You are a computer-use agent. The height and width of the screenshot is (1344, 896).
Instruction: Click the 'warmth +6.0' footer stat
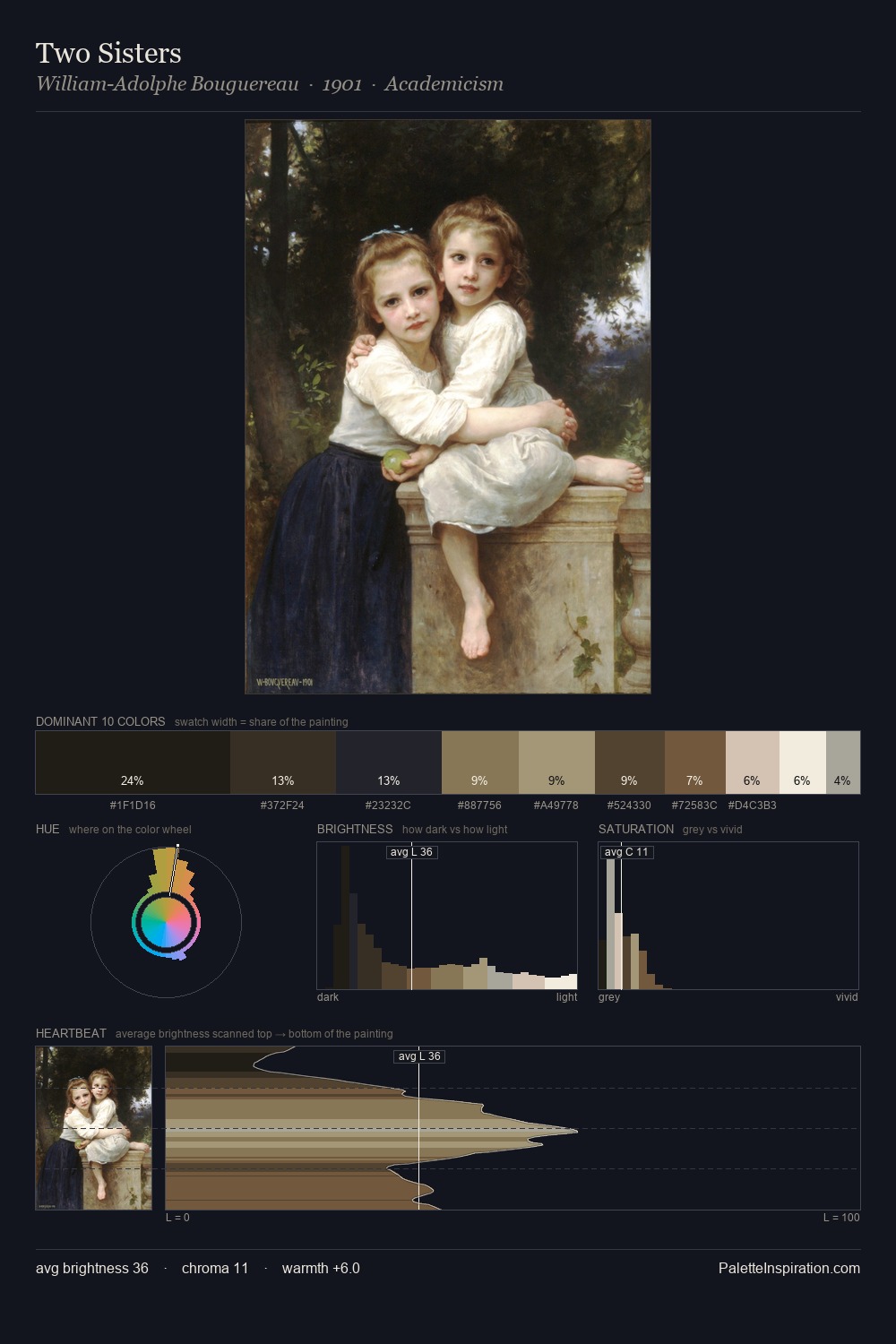pyautogui.click(x=321, y=1268)
